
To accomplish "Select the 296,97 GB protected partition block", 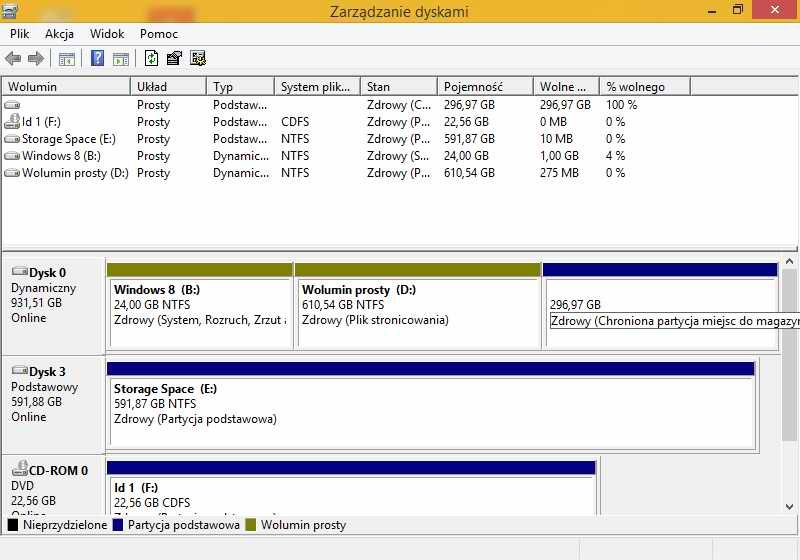I will pyautogui.click(x=660, y=306).
